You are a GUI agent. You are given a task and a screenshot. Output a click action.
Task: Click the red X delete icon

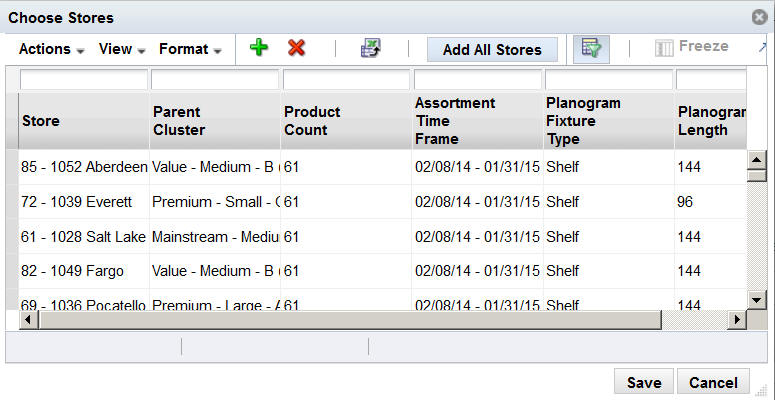point(296,48)
